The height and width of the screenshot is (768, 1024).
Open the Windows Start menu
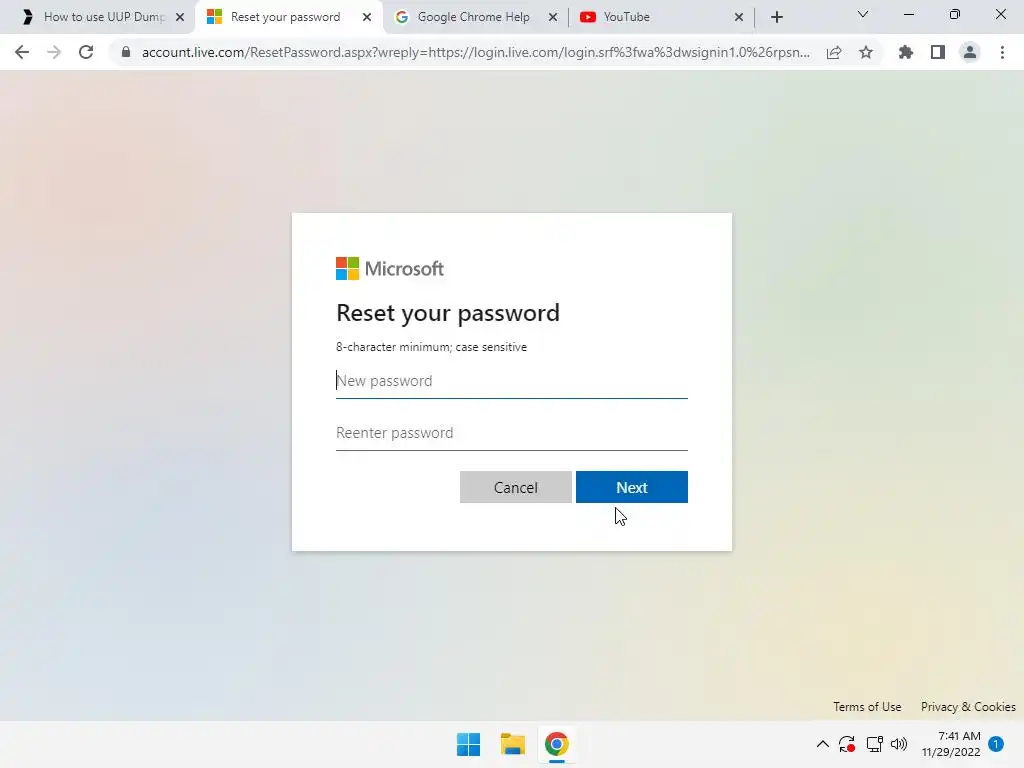[x=468, y=744]
